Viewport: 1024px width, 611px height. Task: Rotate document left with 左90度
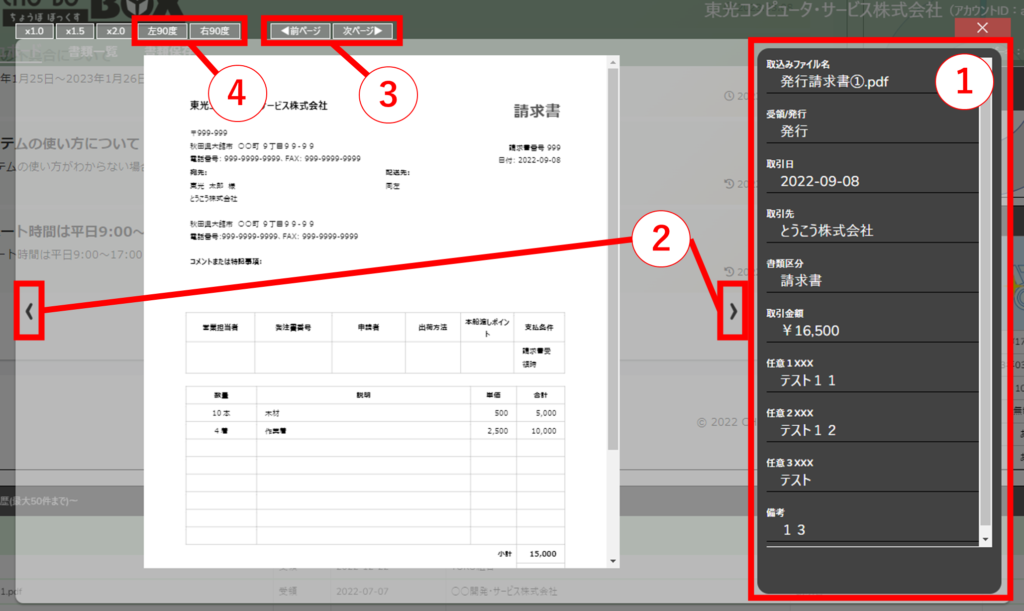[160, 31]
